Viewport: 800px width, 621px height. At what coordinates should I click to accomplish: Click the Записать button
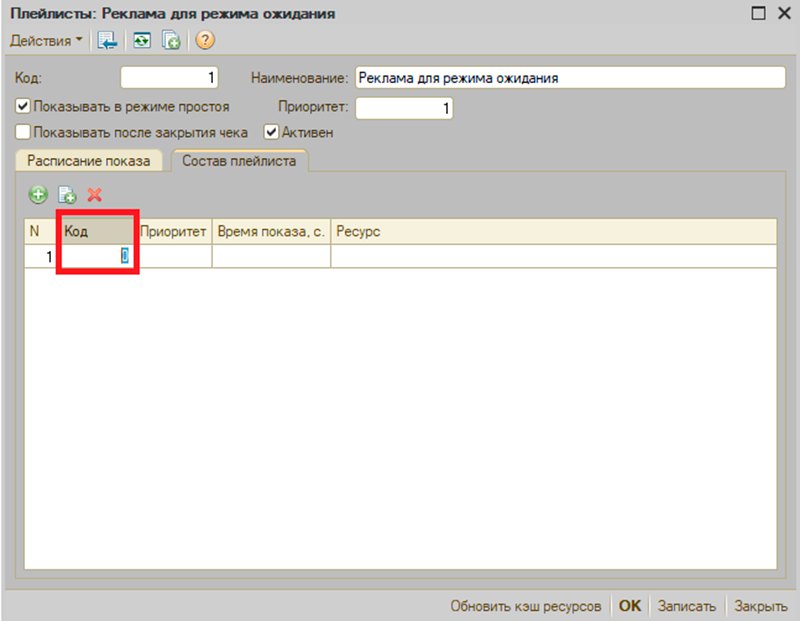tap(686, 606)
